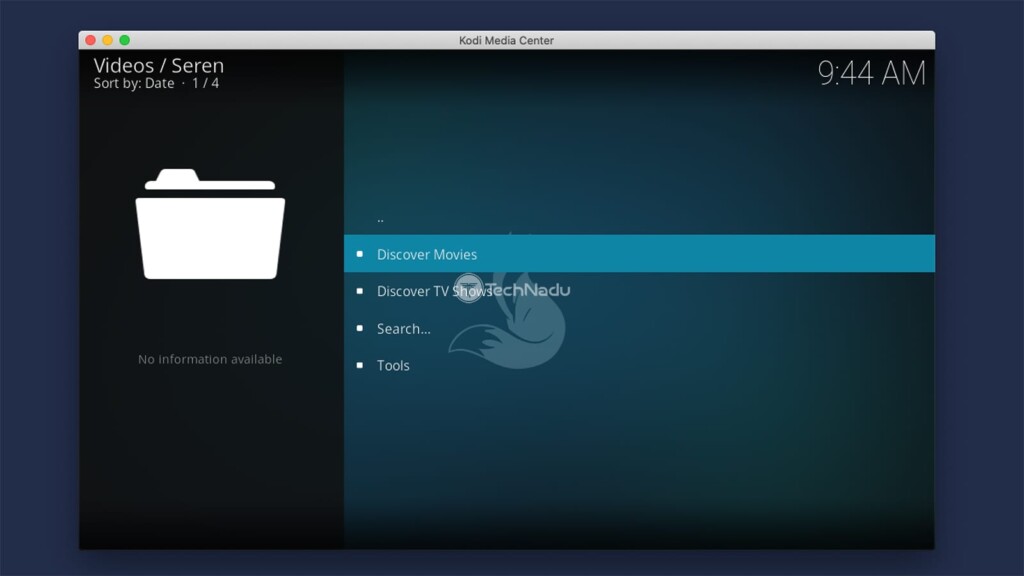Click the 'Kodi Media Center' window title
This screenshot has width=1024, height=576.
pyautogui.click(x=506, y=40)
